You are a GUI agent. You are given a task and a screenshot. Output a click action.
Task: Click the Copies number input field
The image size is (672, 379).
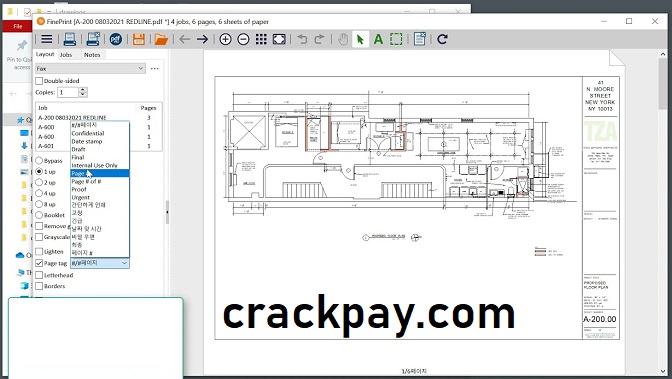pyautogui.click(x=69, y=92)
